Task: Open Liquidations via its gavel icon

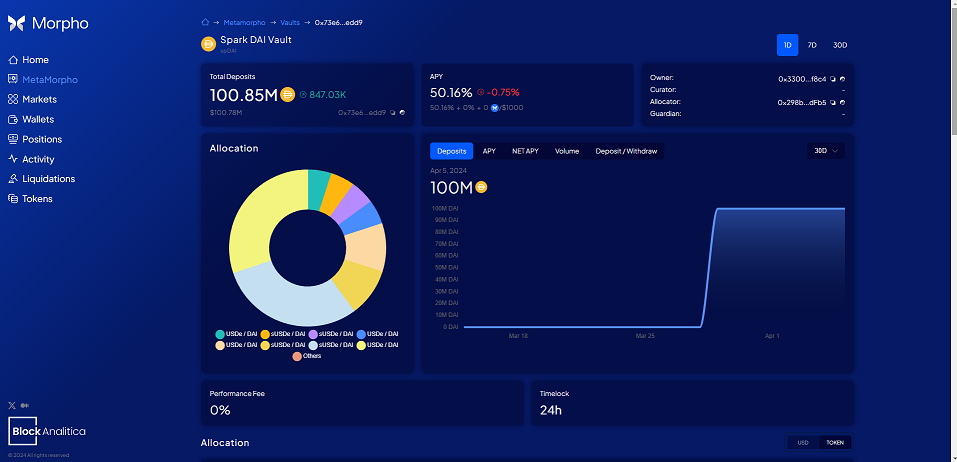Action: [x=13, y=179]
